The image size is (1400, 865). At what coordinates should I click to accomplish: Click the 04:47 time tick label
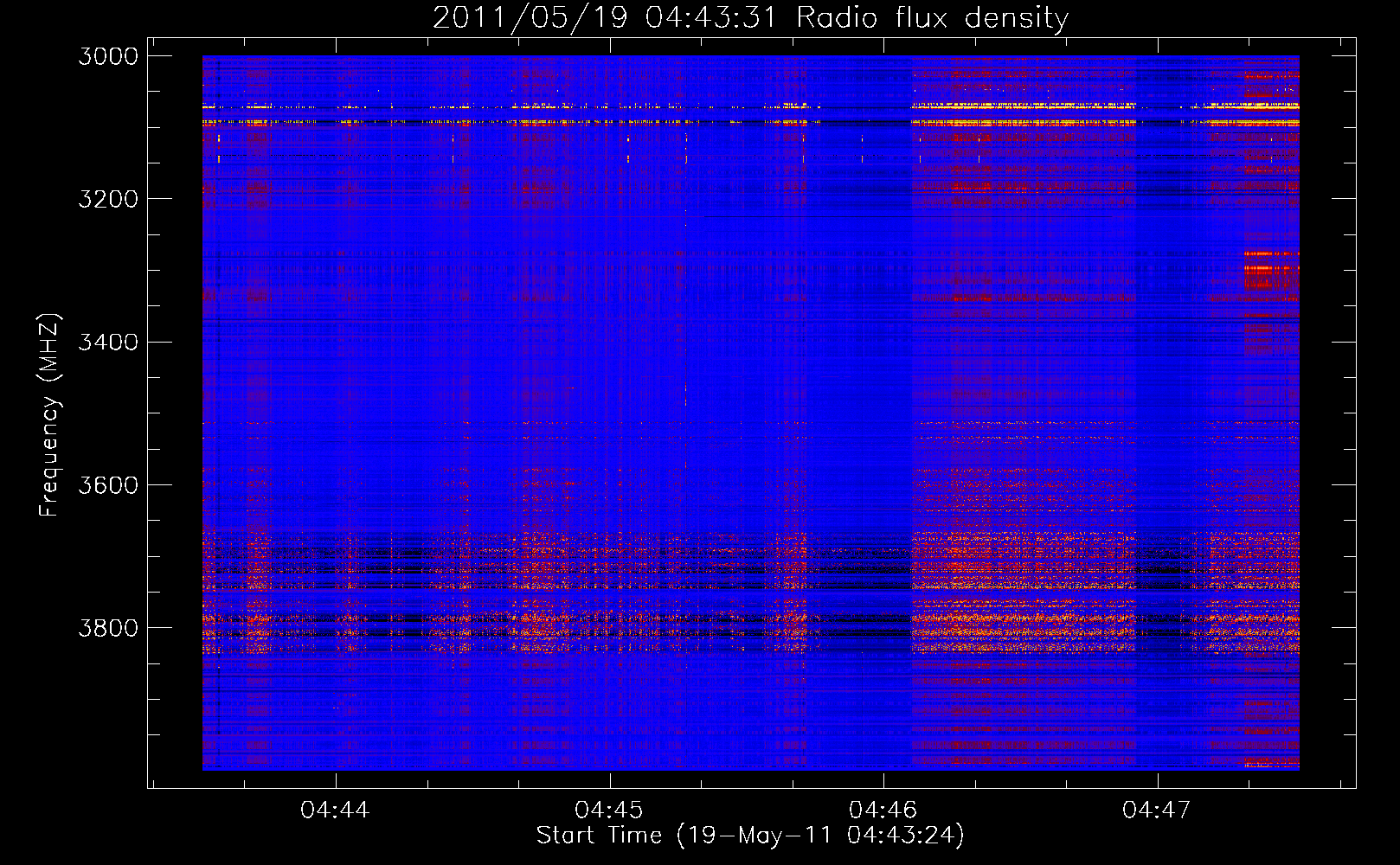[1157, 810]
